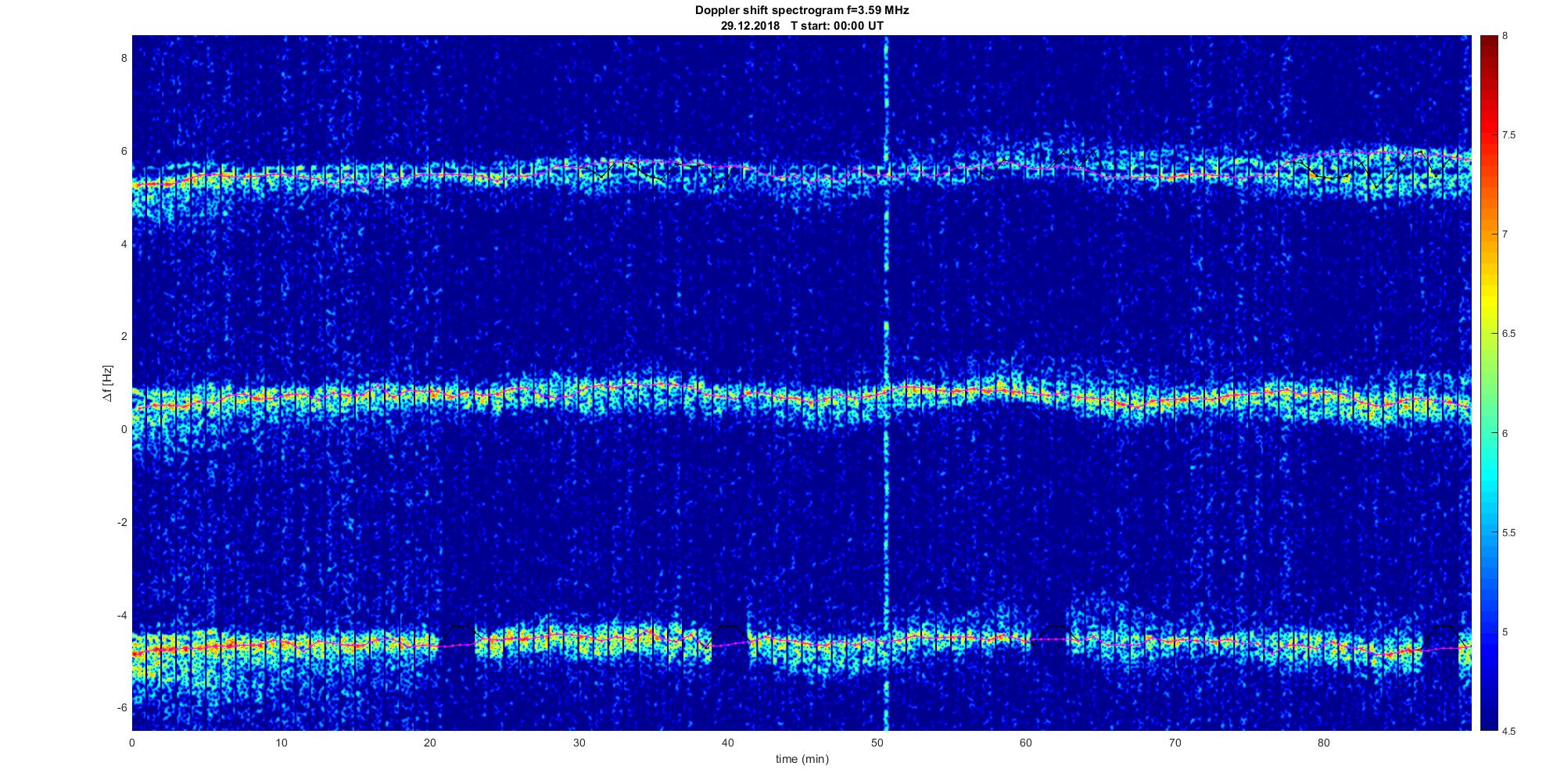The width and height of the screenshot is (1564, 784).
Task: Click colorbar tick label '8'
Action: 1505,36
